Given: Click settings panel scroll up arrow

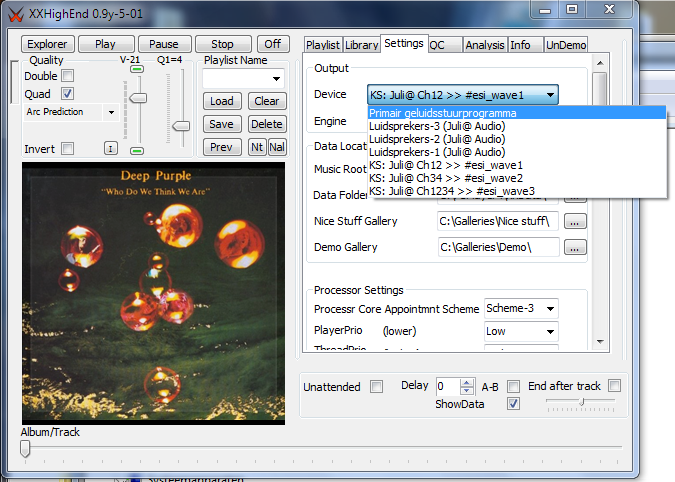Looking at the screenshot, I should 601,63.
